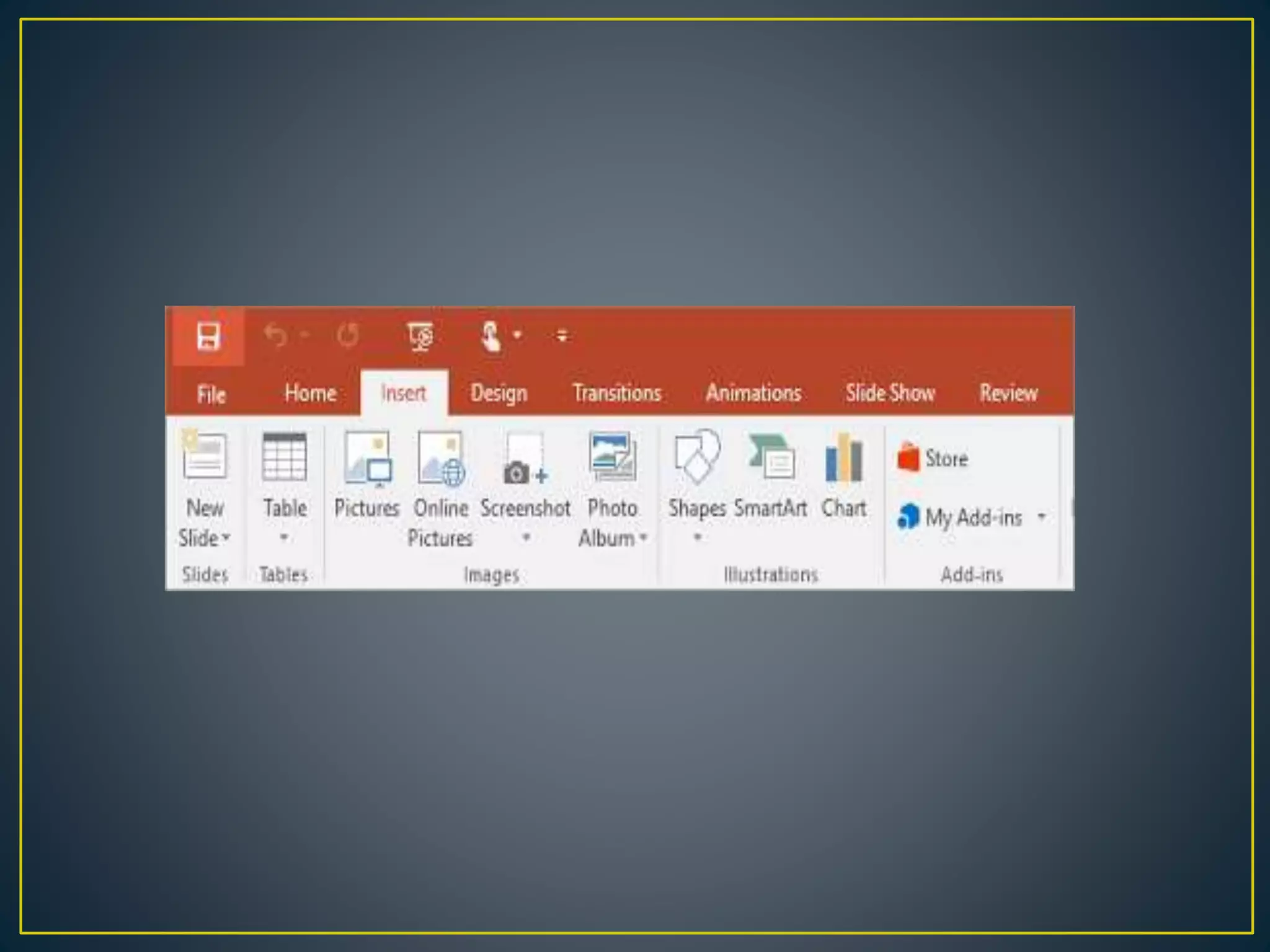Screen dimensions: 1270x952
Task: Expand the Shapes gallery dropdown
Action: (x=697, y=537)
